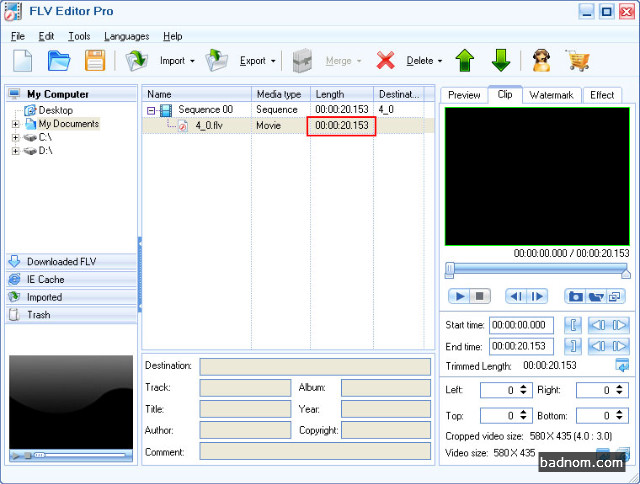Viewport: 640px width, 484px height.
Task: Move item up with green up arrow
Action: click(x=464, y=61)
